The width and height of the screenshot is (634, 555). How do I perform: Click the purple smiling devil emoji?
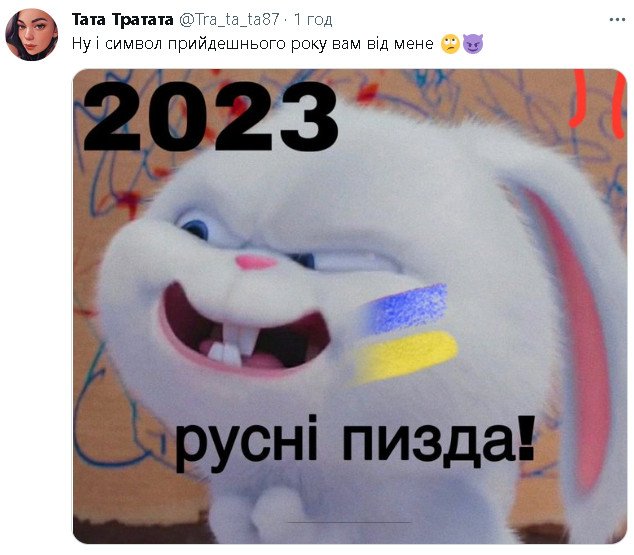pyautogui.click(x=473, y=44)
